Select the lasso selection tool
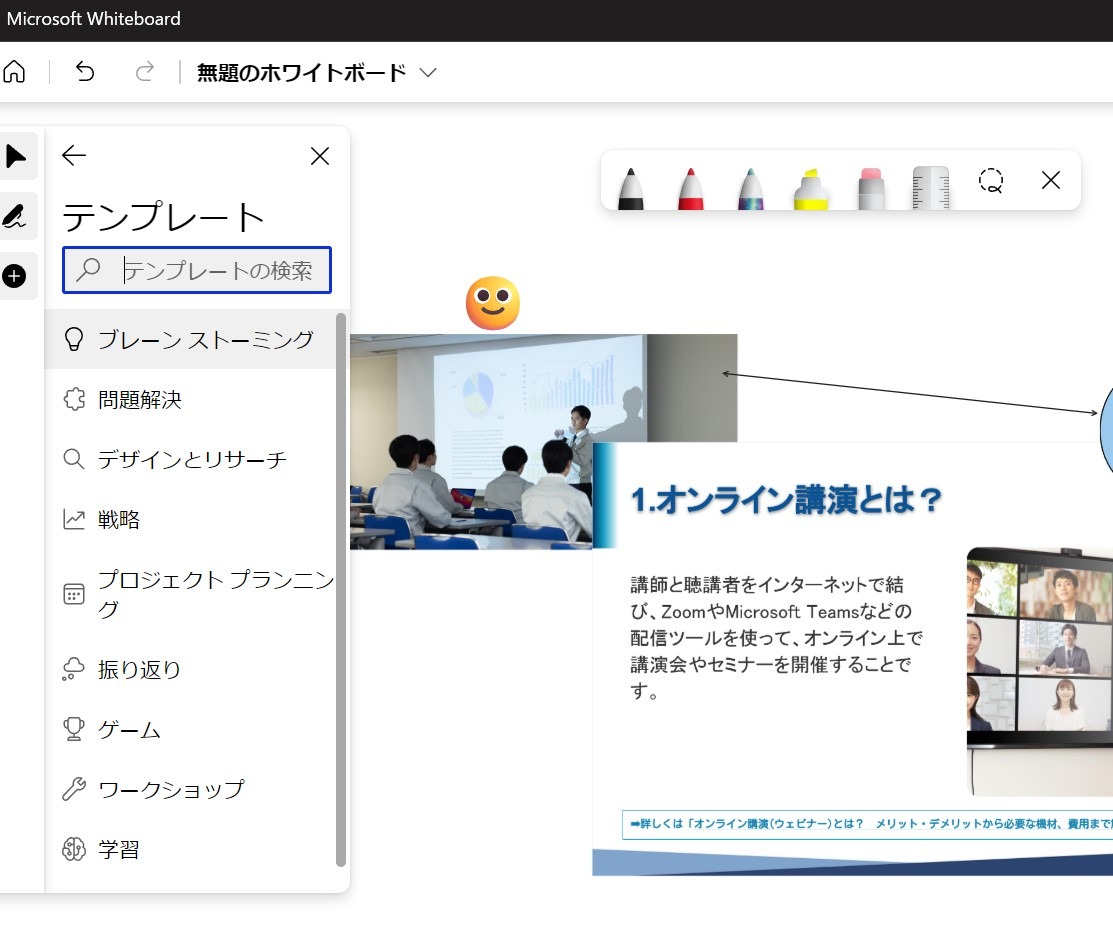Screen dimensions: 1113x943 pyautogui.click(x=991, y=181)
